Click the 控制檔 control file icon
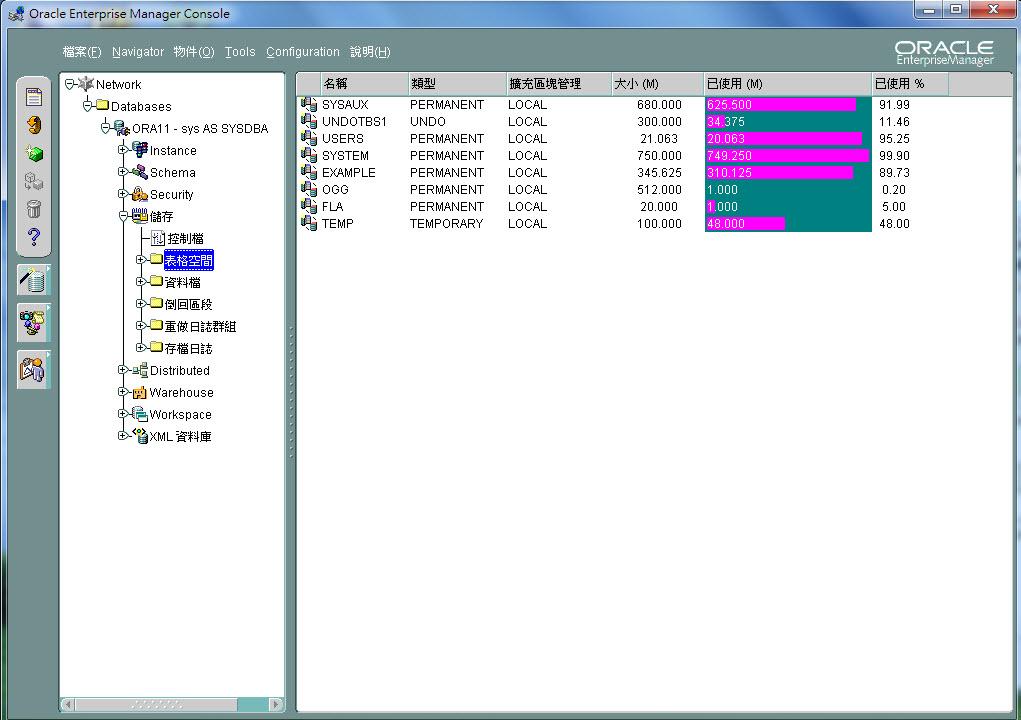This screenshot has width=1021, height=720. pyautogui.click(x=158, y=238)
